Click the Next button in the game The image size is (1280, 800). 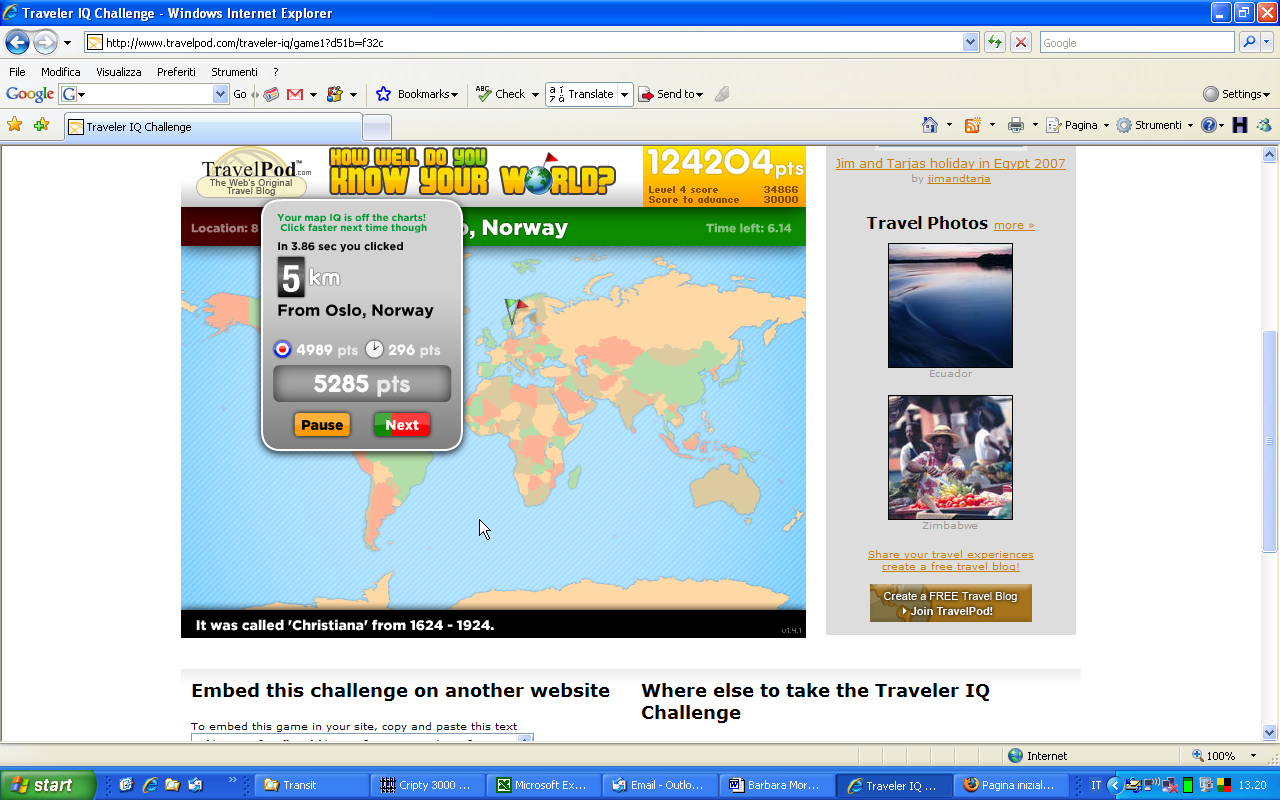point(402,425)
